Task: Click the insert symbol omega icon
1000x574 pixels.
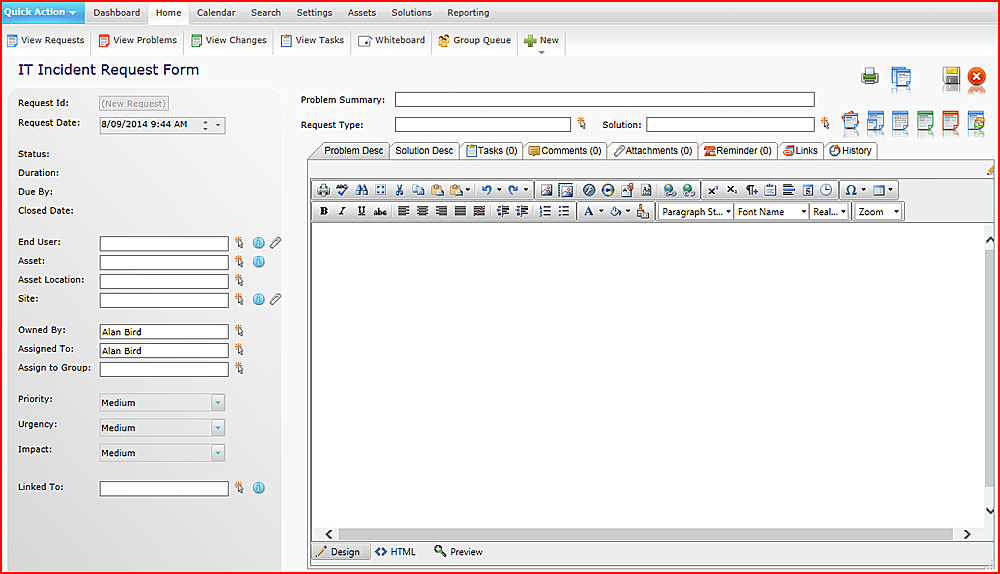Action: coord(851,190)
